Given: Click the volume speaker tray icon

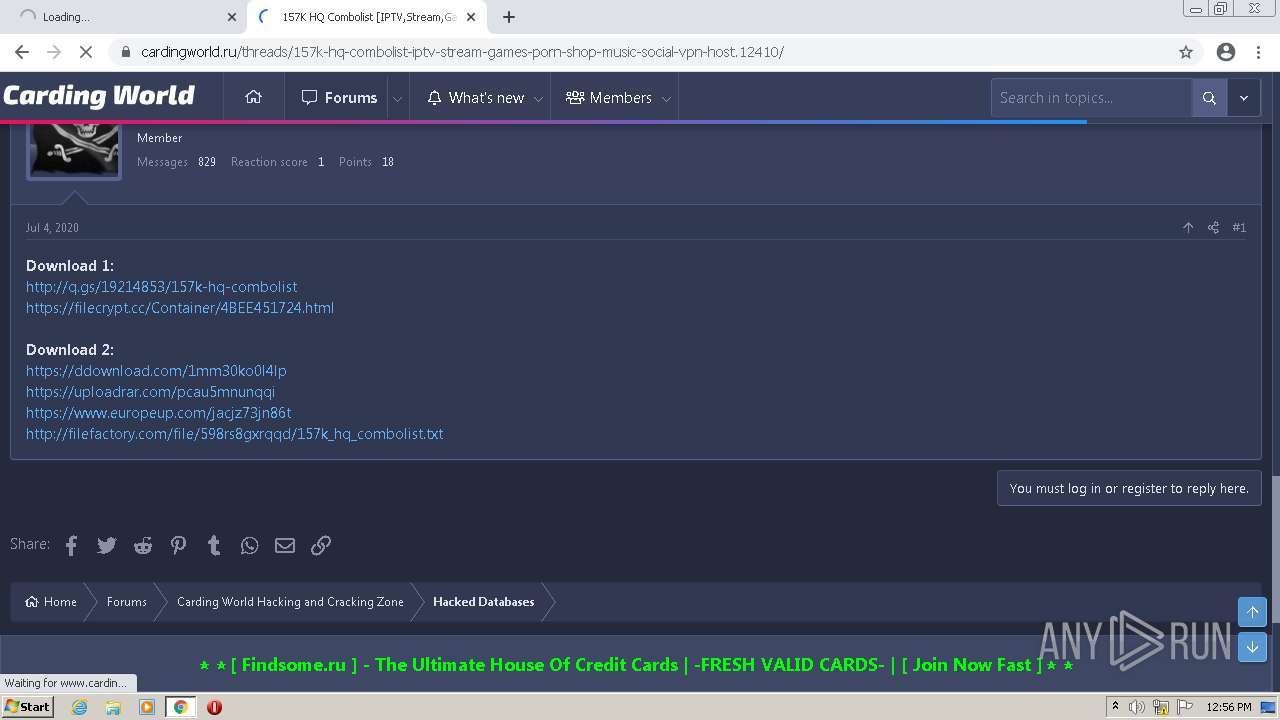Looking at the screenshot, I should pos(1137,707).
